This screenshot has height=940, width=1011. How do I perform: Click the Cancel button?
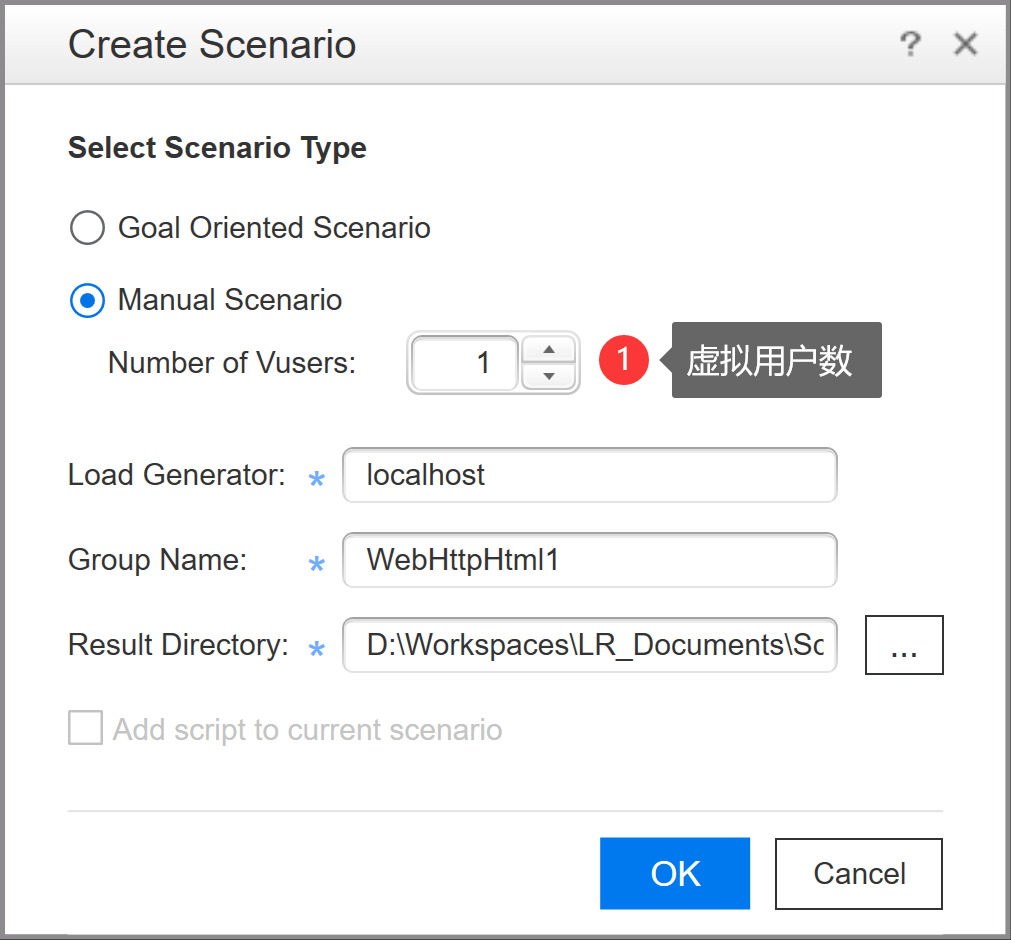(858, 873)
